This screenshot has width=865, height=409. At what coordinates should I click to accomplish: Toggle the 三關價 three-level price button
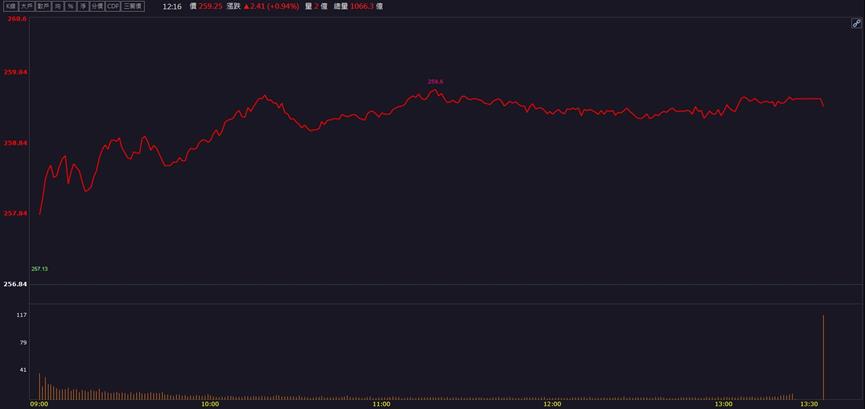pos(133,7)
